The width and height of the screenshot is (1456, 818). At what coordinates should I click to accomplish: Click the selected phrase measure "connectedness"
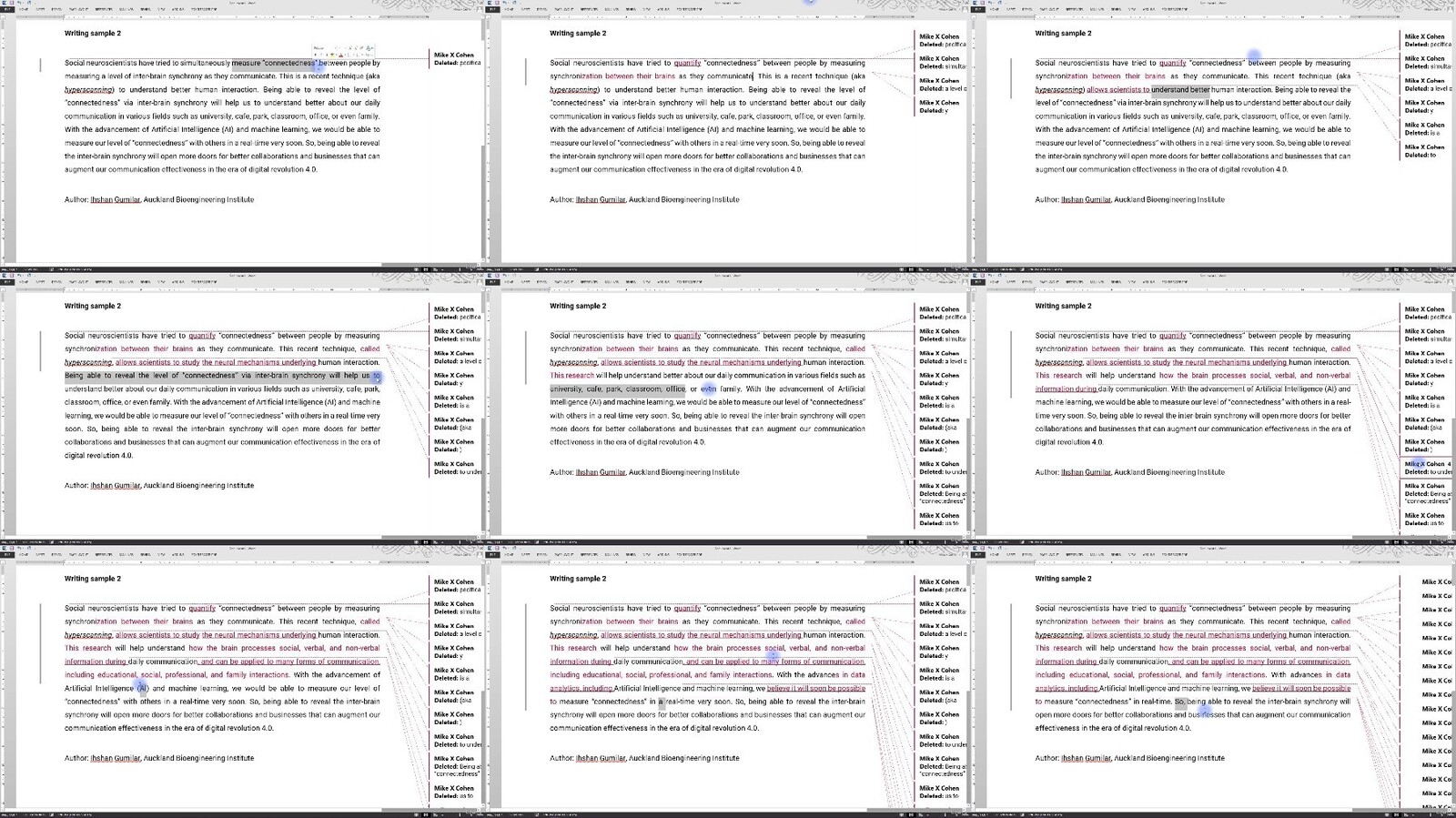pos(274,63)
